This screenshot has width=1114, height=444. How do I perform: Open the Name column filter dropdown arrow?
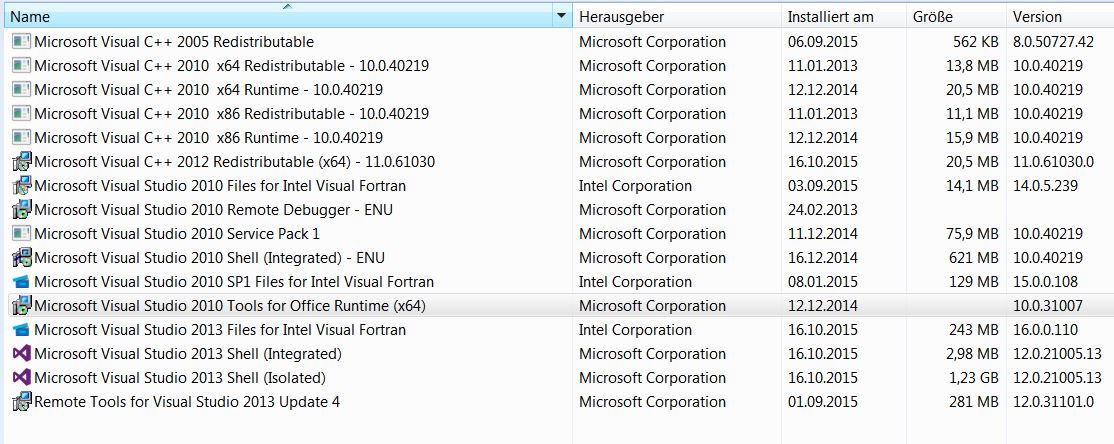(563, 16)
